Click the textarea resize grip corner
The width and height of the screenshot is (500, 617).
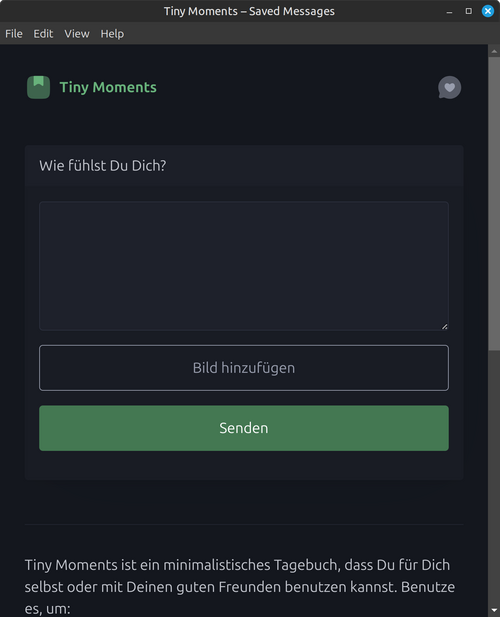point(445,326)
